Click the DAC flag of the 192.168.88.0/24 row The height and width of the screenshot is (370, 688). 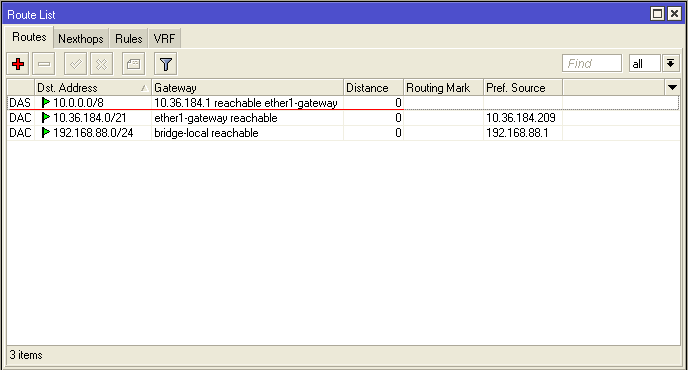click(x=20, y=133)
